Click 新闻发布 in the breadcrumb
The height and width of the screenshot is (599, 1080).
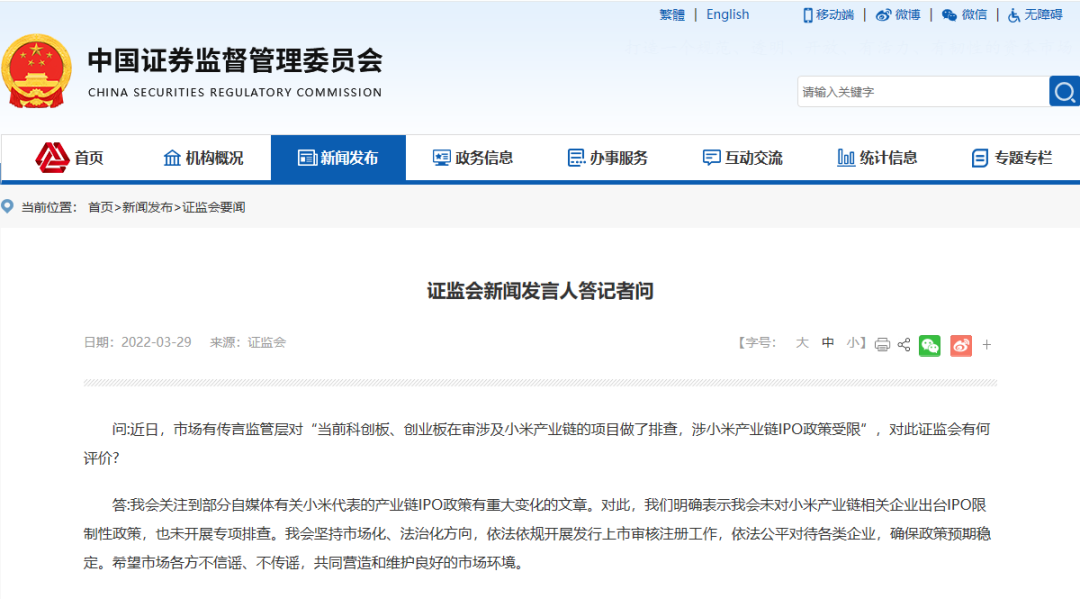pos(147,207)
